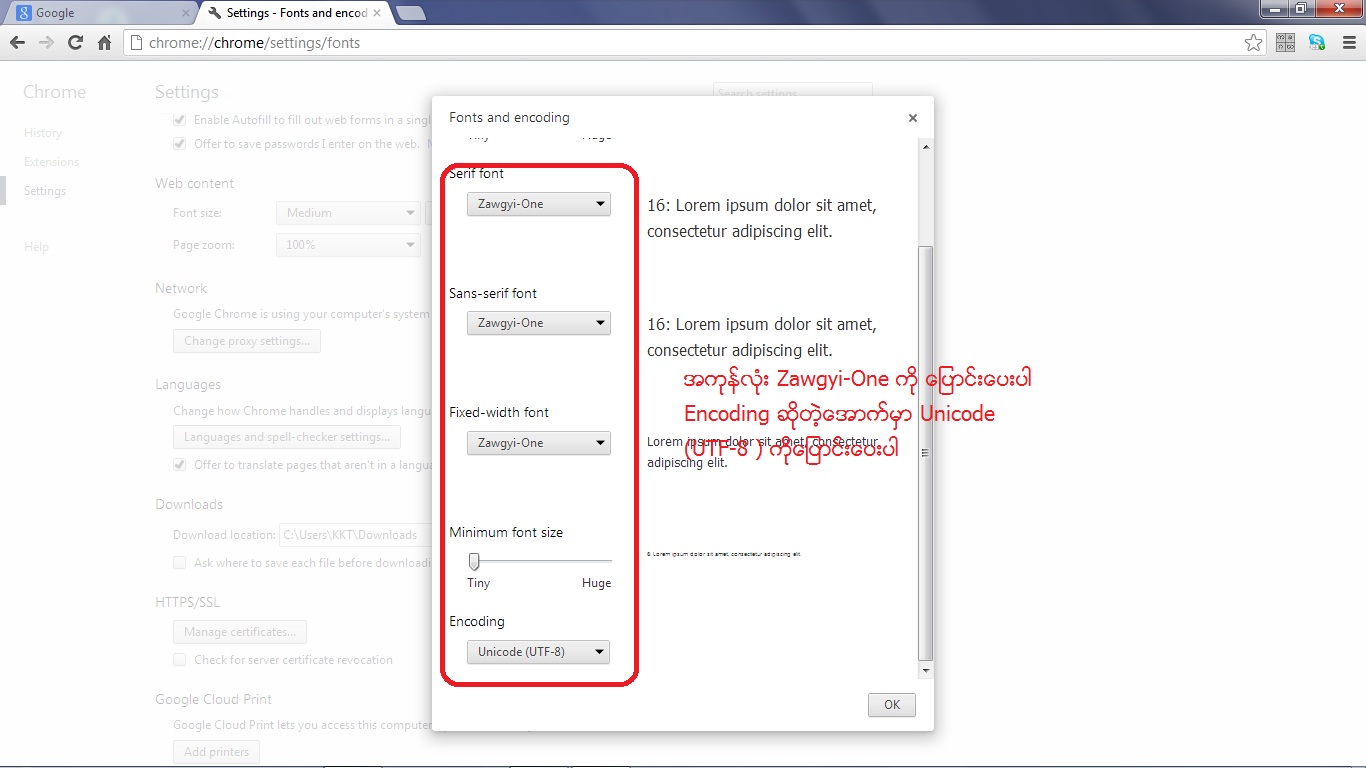Click the Serif font label
Viewport: 1366px width, 768px height.
point(477,174)
